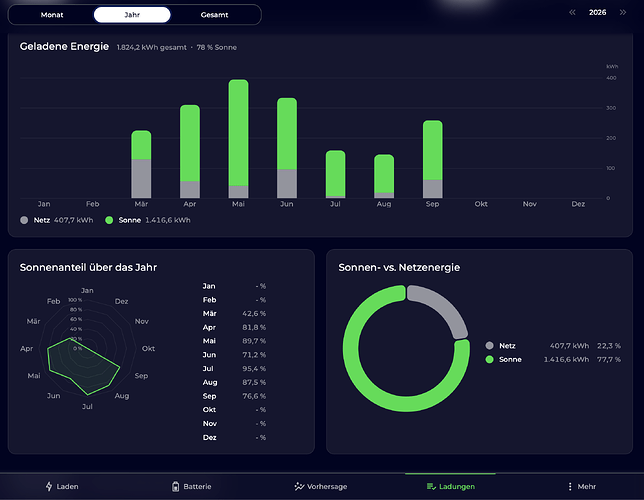Click the Dez row in percentage list
The height and width of the screenshot is (500, 644).
point(234,438)
